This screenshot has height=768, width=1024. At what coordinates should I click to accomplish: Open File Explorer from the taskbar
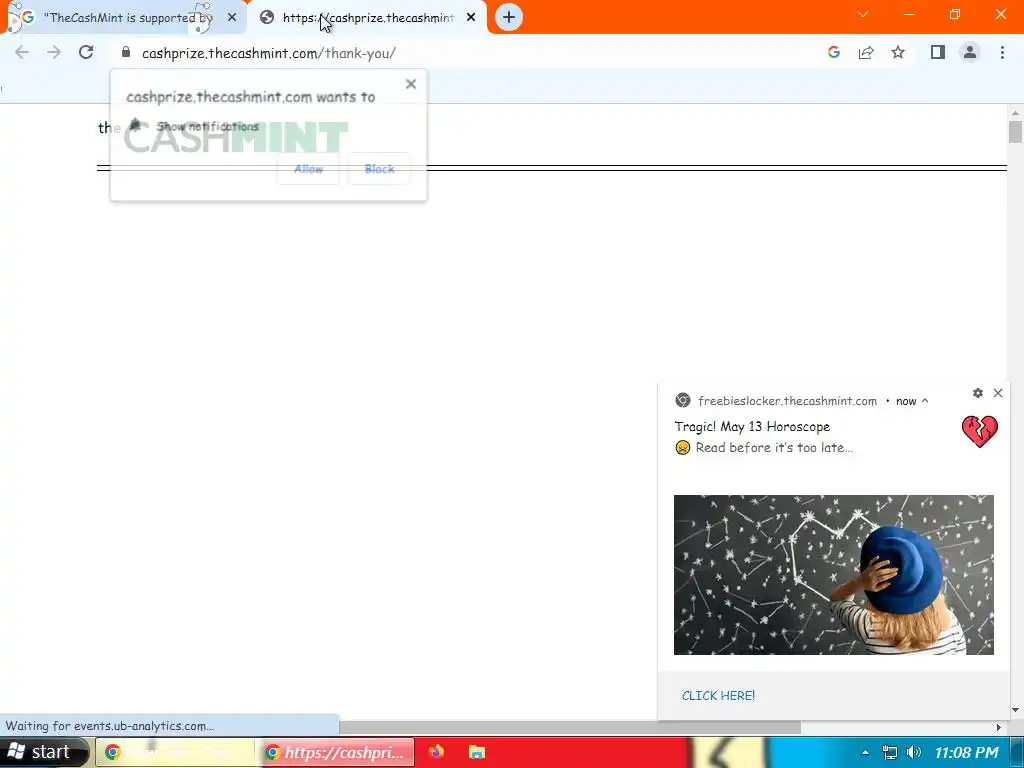[x=477, y=752]
